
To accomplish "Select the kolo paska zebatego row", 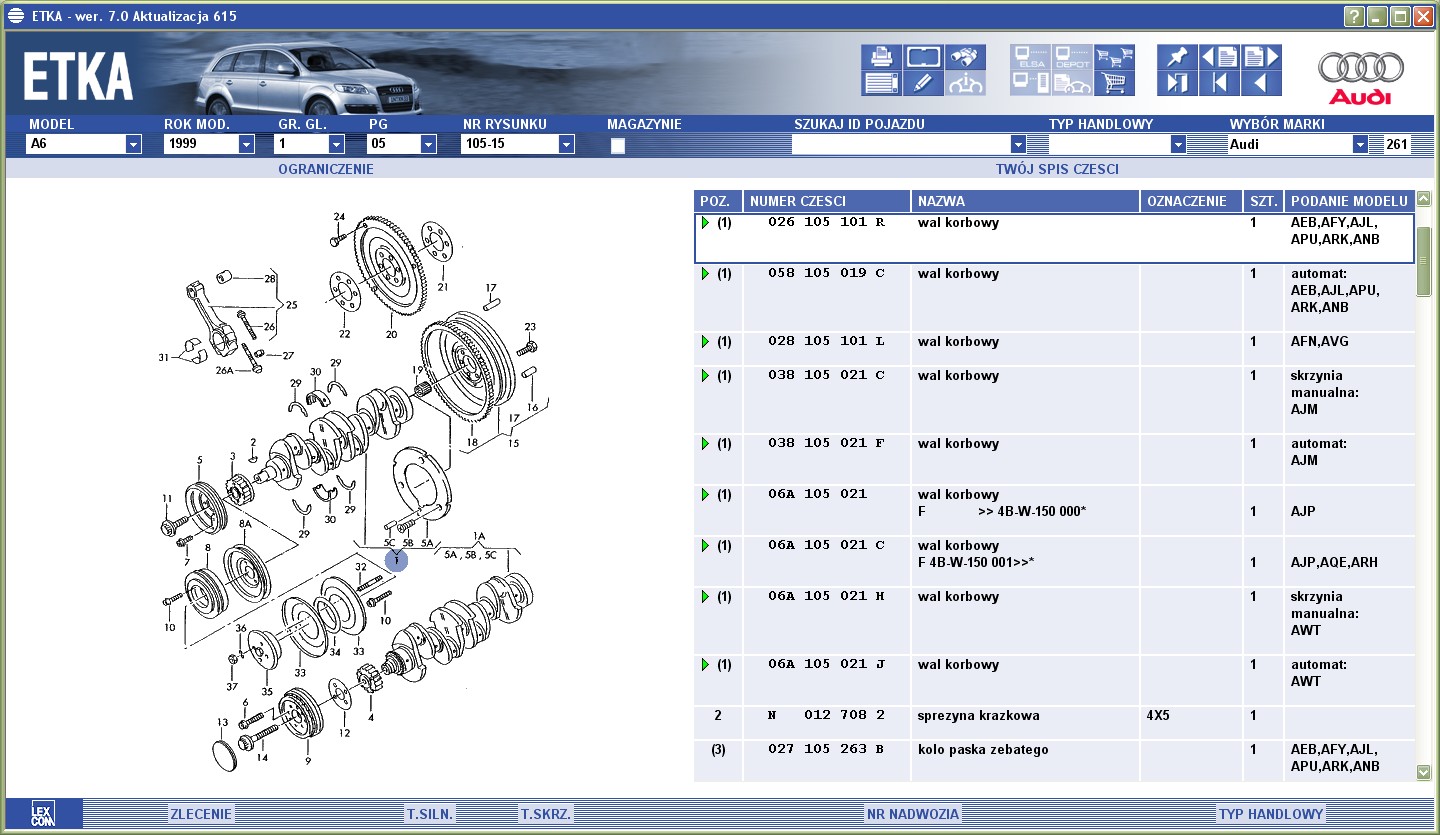I will click(1055, 760).
